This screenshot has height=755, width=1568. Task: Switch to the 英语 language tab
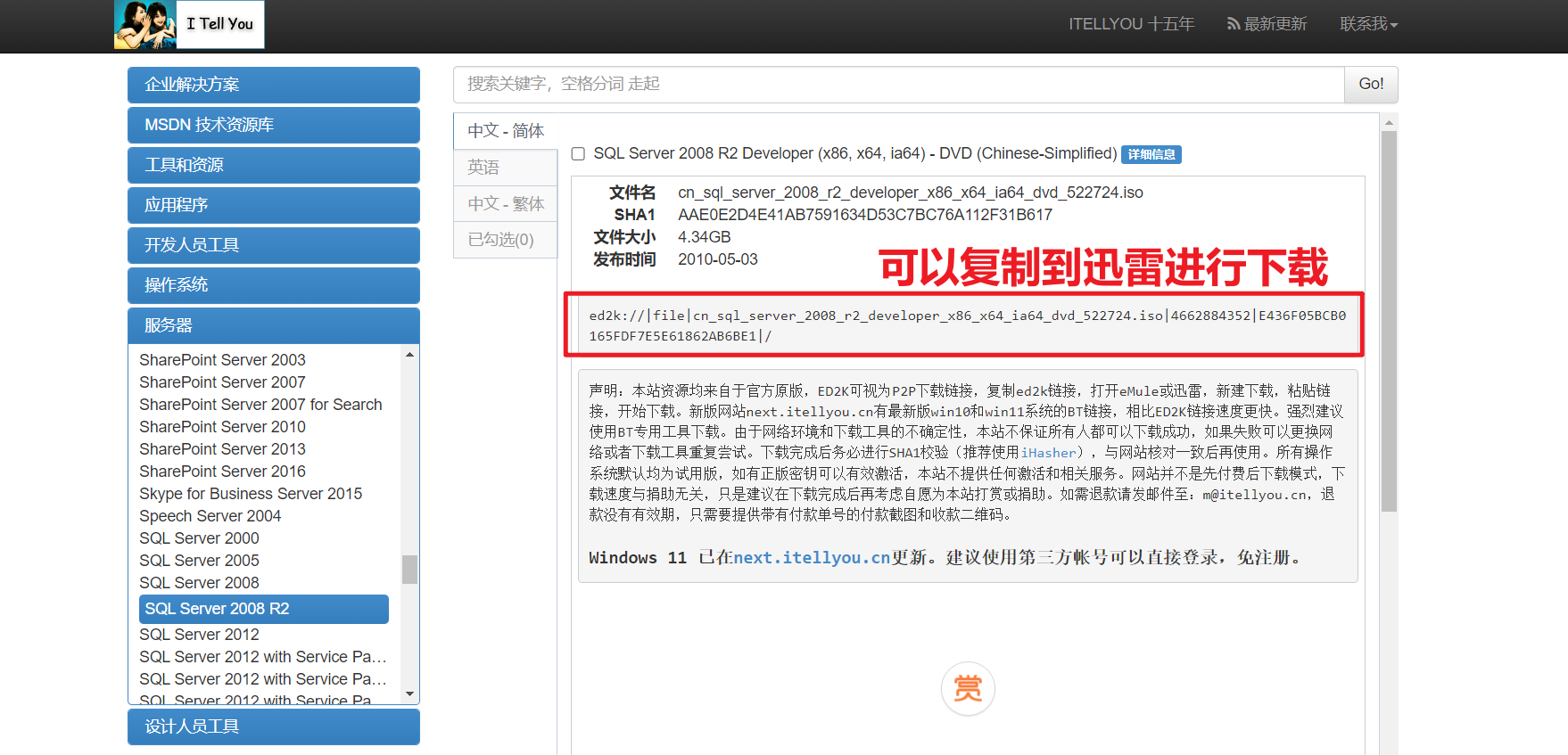[506, 168]
